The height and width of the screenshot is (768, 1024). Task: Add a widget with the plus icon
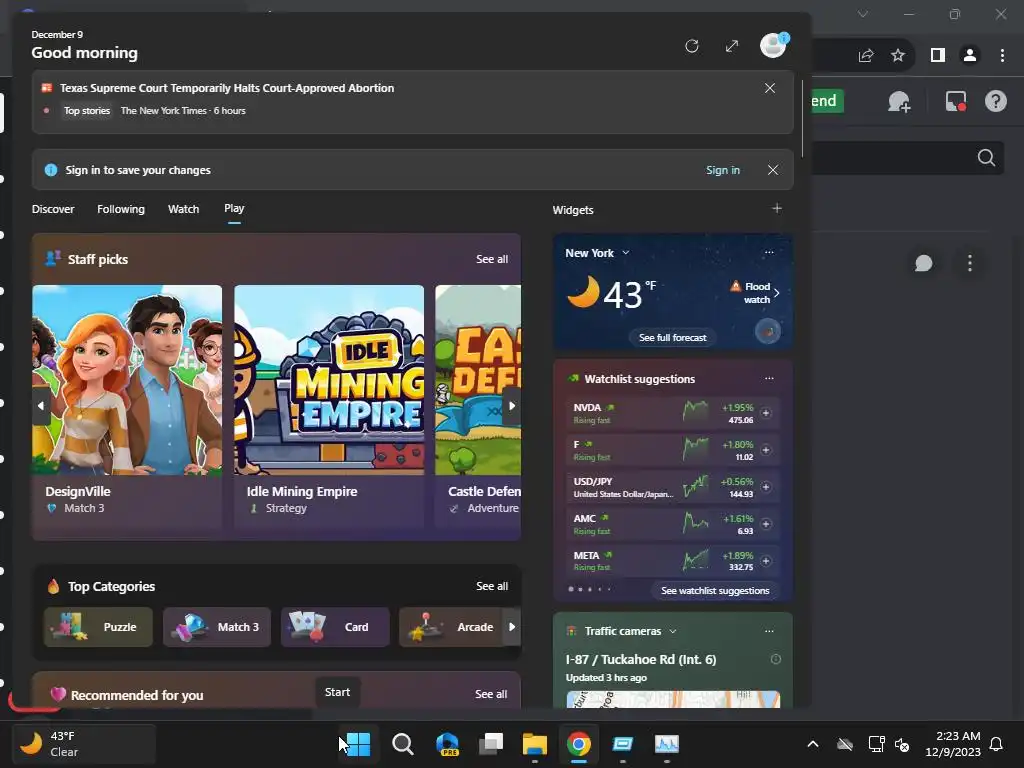pyautogui.click(x=776, y=208)
